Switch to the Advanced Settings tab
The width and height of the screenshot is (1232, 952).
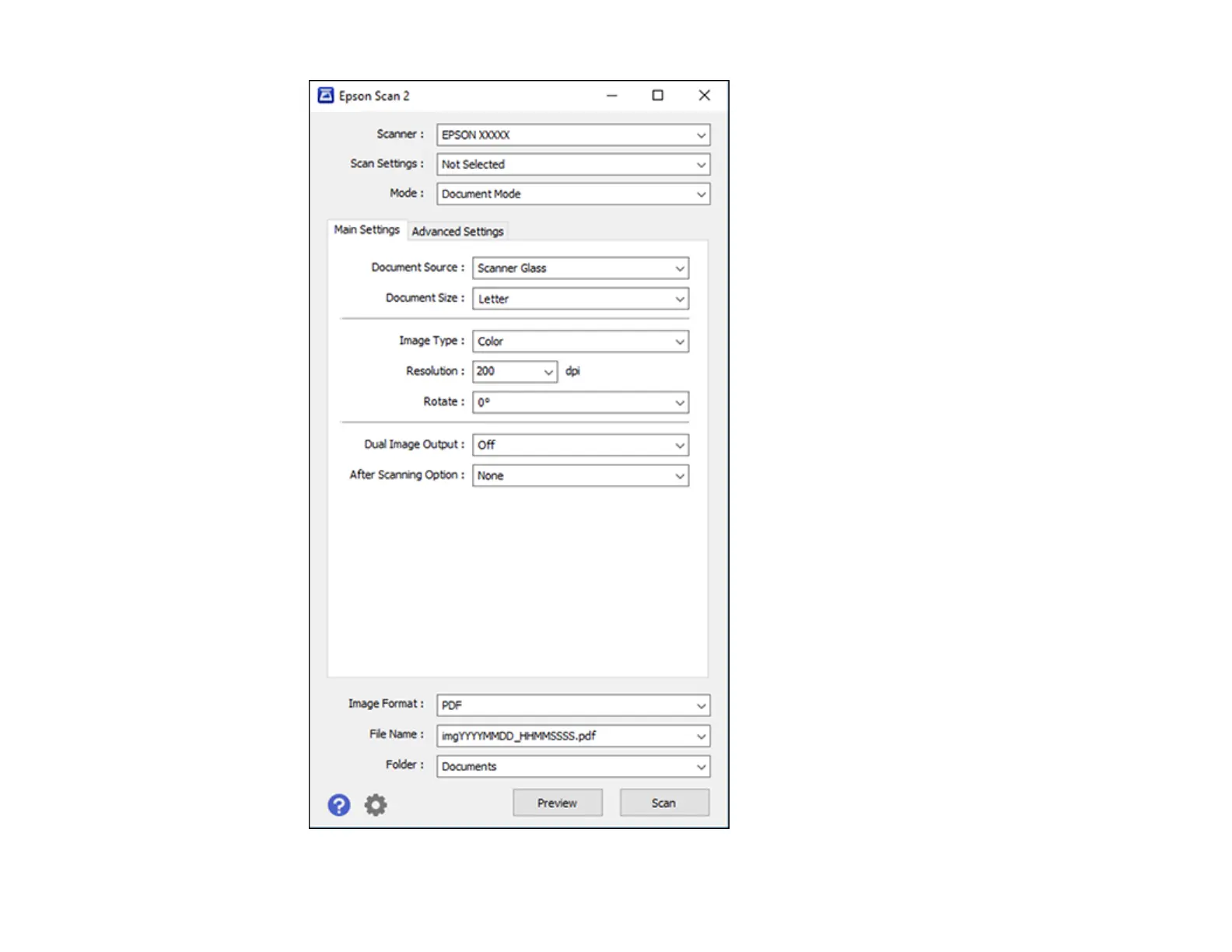pyautogui.click(x=457, y=232)
